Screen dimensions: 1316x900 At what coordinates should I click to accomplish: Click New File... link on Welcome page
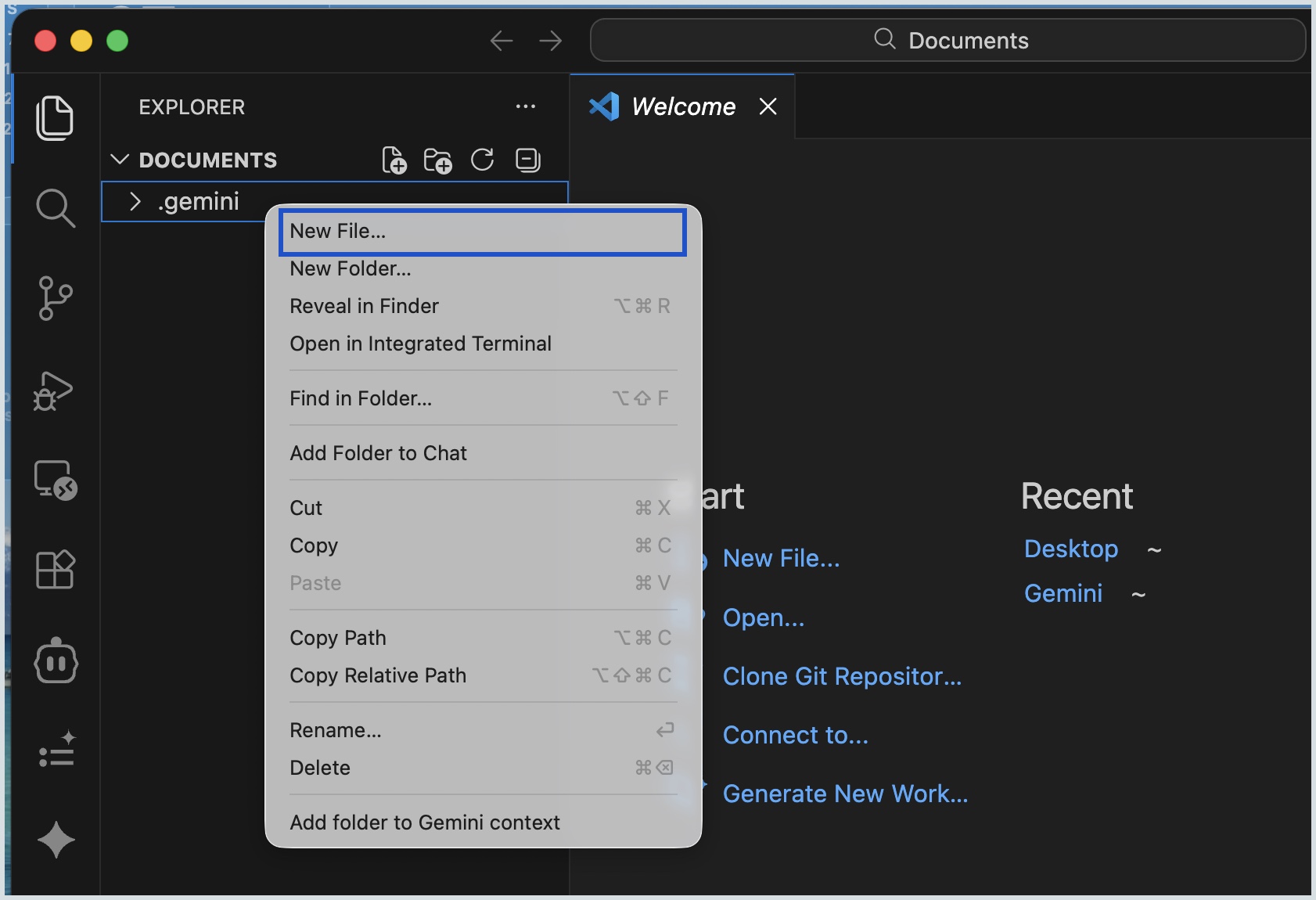point(781,558)
